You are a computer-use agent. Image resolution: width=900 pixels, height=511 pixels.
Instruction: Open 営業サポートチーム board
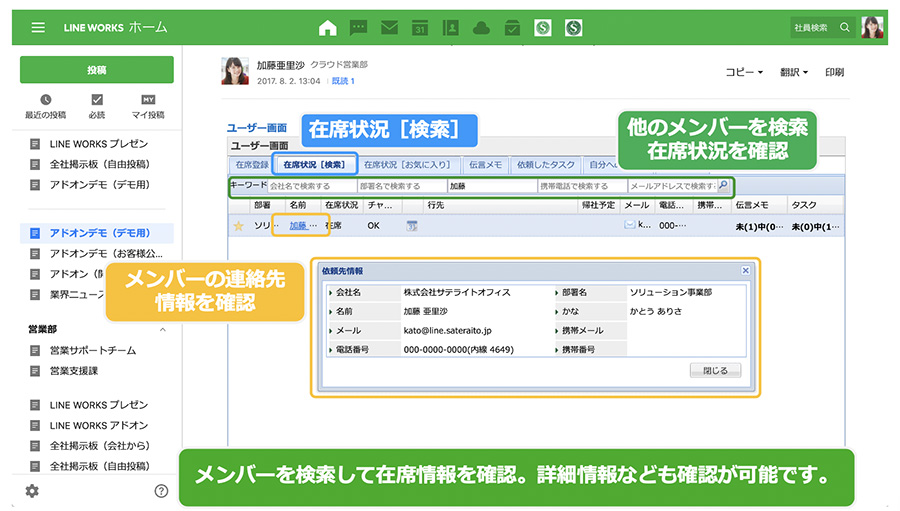tap(92, 350)
